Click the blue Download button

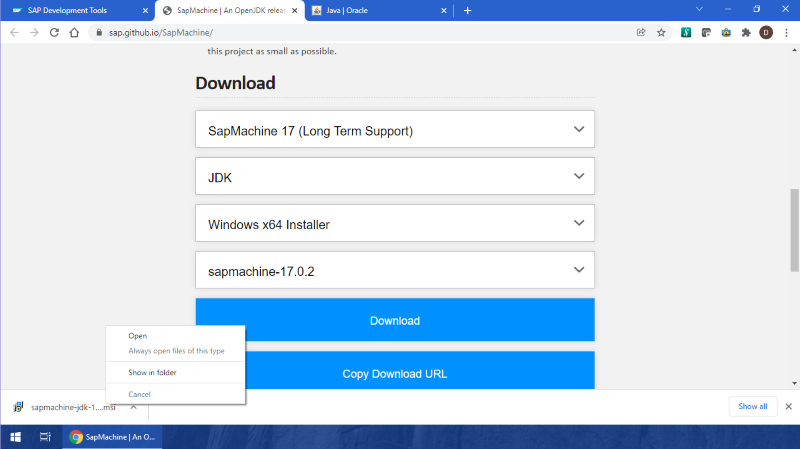click(395, 320)
